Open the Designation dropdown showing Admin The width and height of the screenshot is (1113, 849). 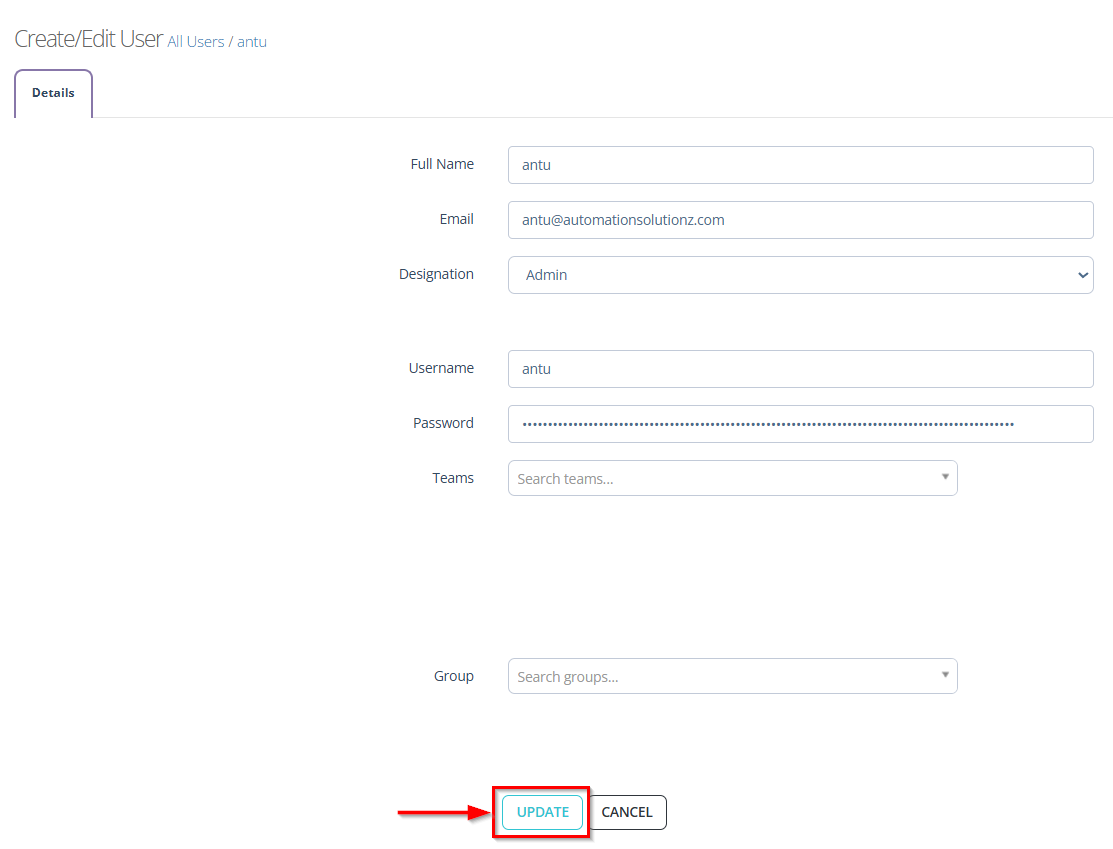pyautogui.click(x=800, y=275)
